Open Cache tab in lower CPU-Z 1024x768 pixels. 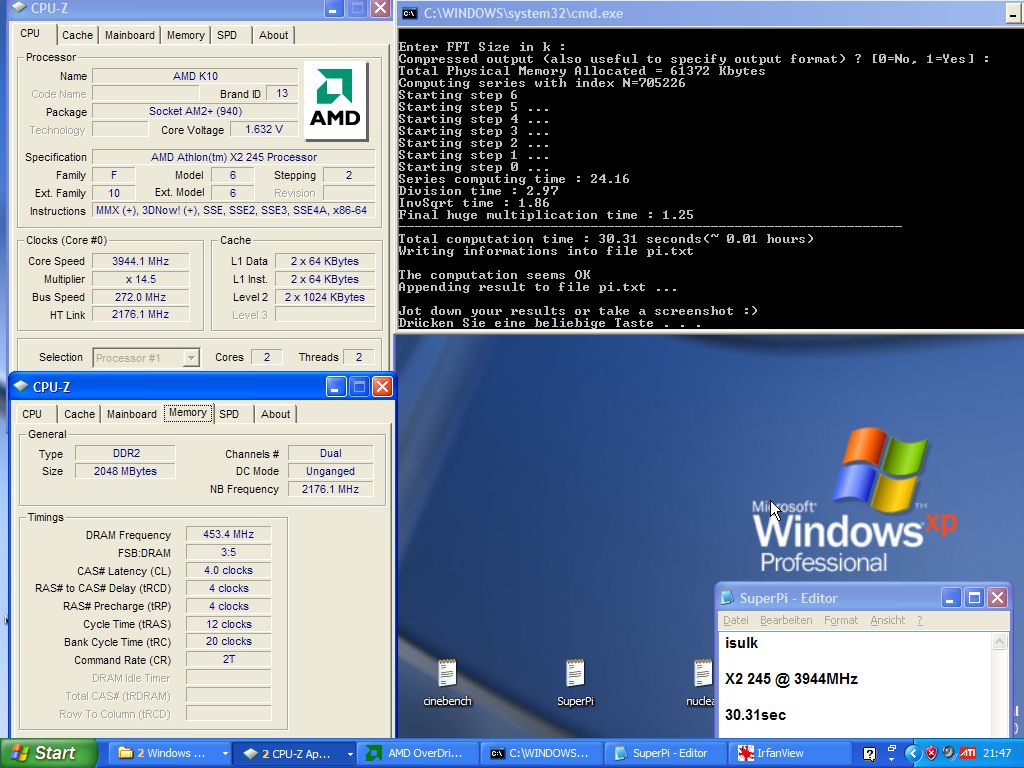[x=80, y=414]
